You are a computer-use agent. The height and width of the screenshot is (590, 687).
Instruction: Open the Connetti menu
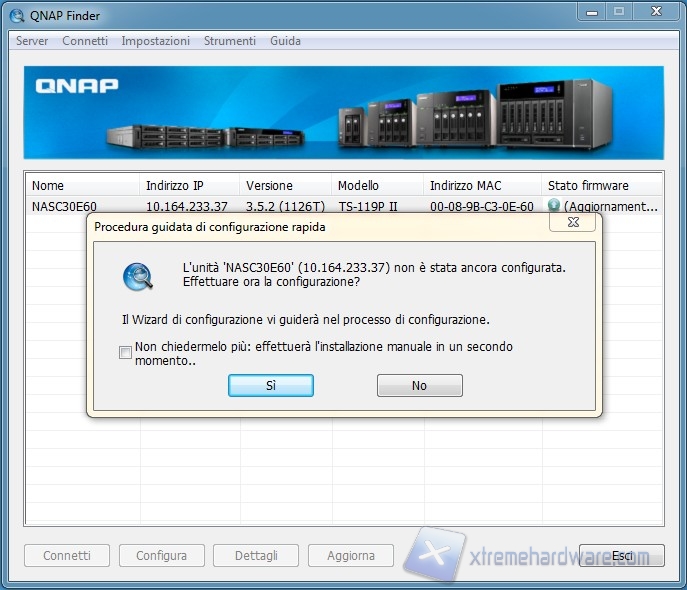coord(85,41)
